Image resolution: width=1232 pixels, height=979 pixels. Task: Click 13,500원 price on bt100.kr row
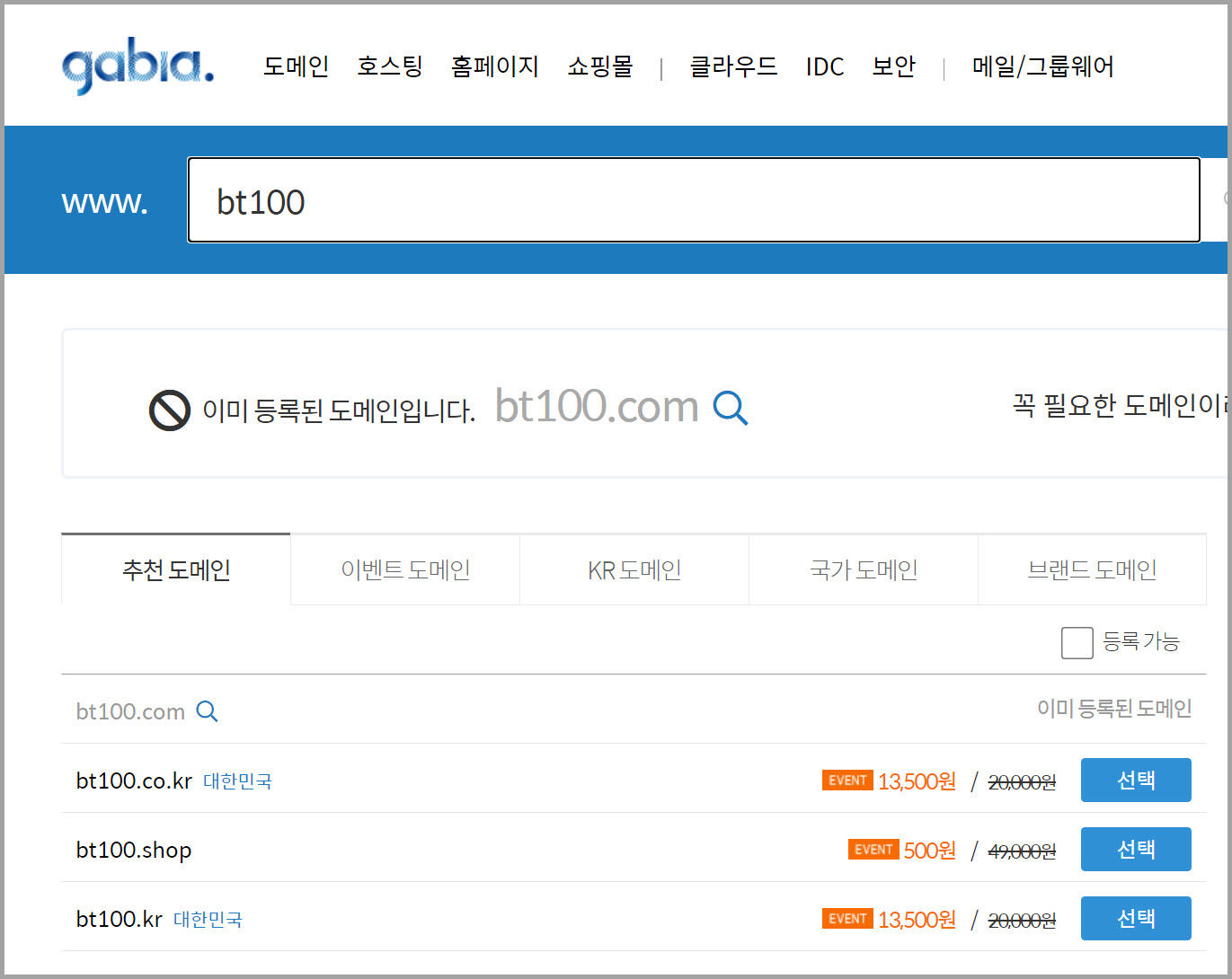(x=917, y=919)
